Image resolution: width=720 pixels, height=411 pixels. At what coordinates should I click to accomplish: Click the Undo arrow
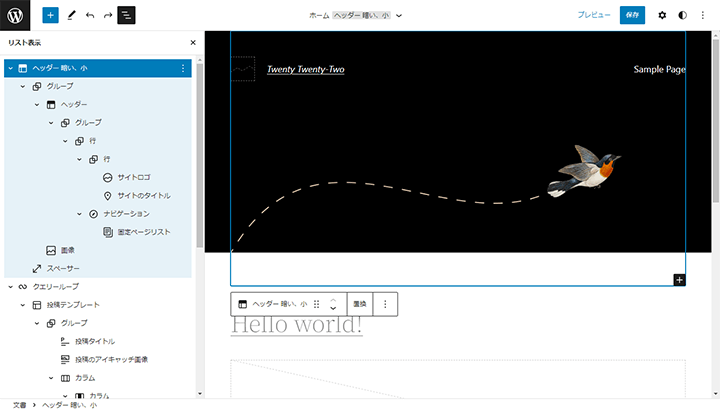90,15
